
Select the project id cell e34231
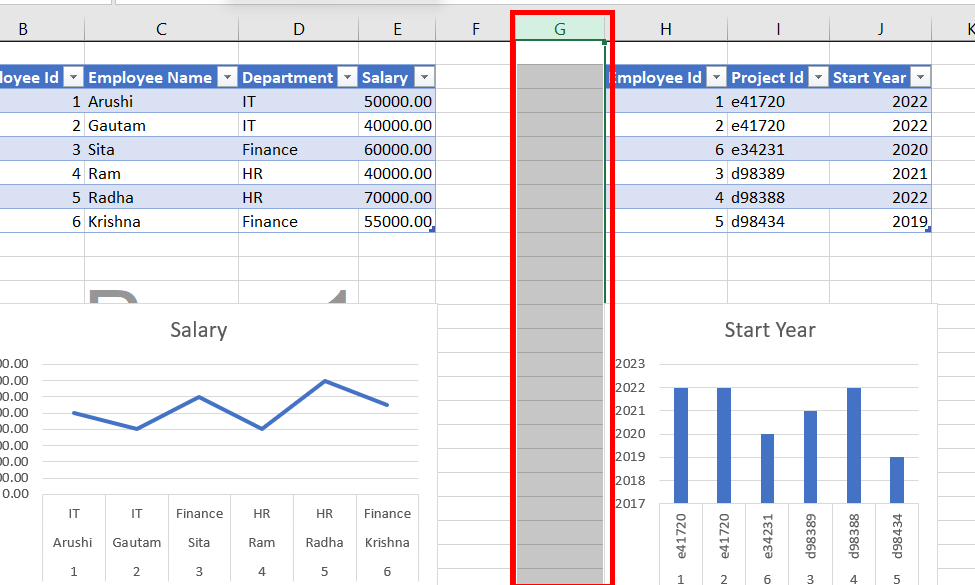(x=778, y=149)
